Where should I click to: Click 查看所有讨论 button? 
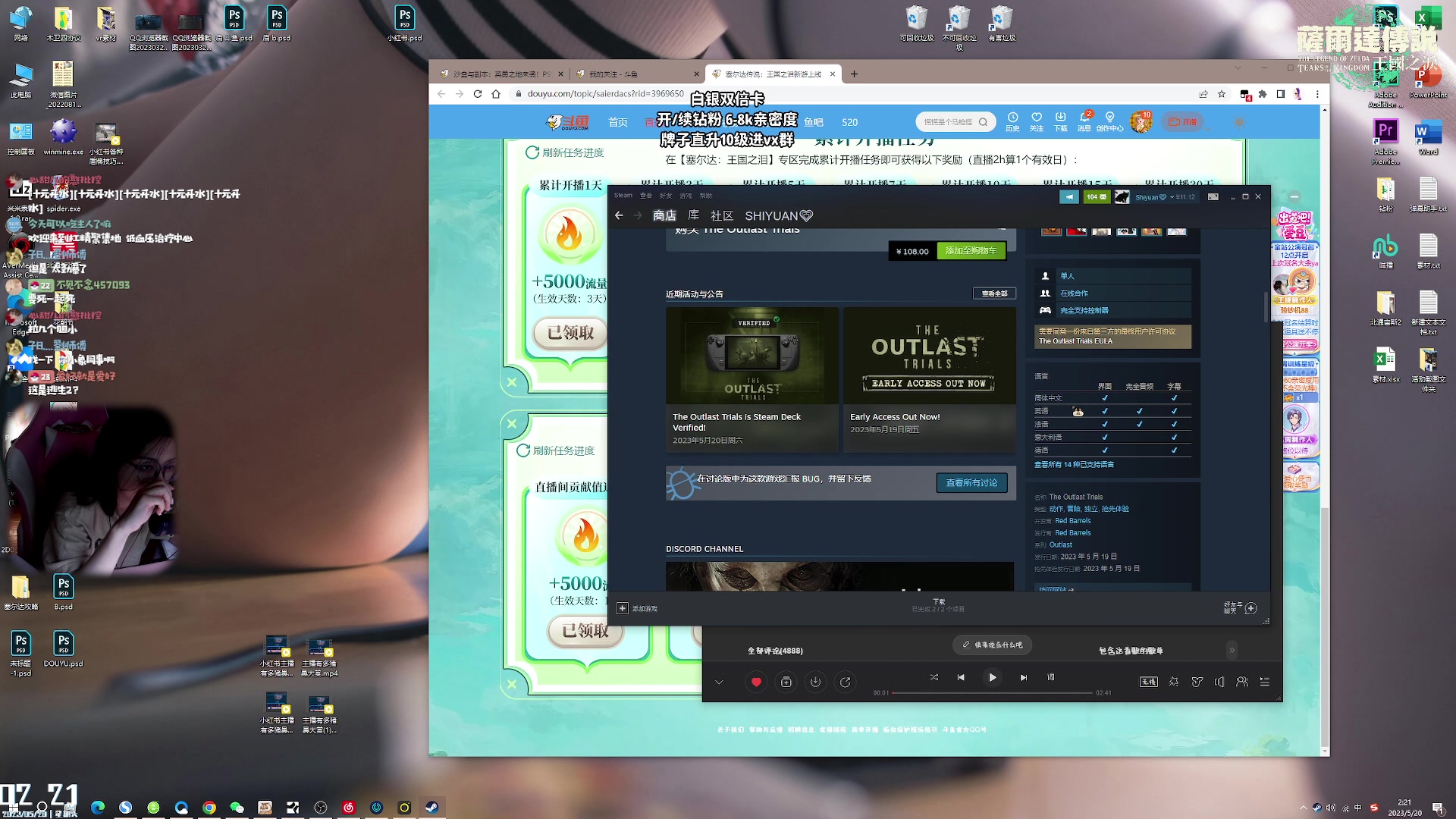coord(971,483)
